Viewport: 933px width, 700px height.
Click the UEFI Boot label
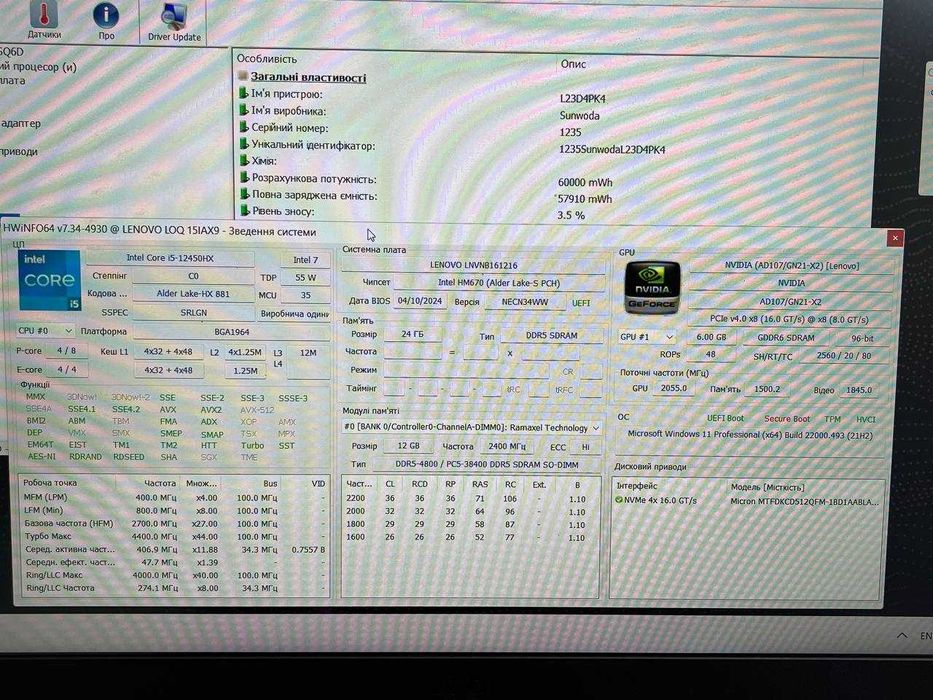tap(725, 418)
